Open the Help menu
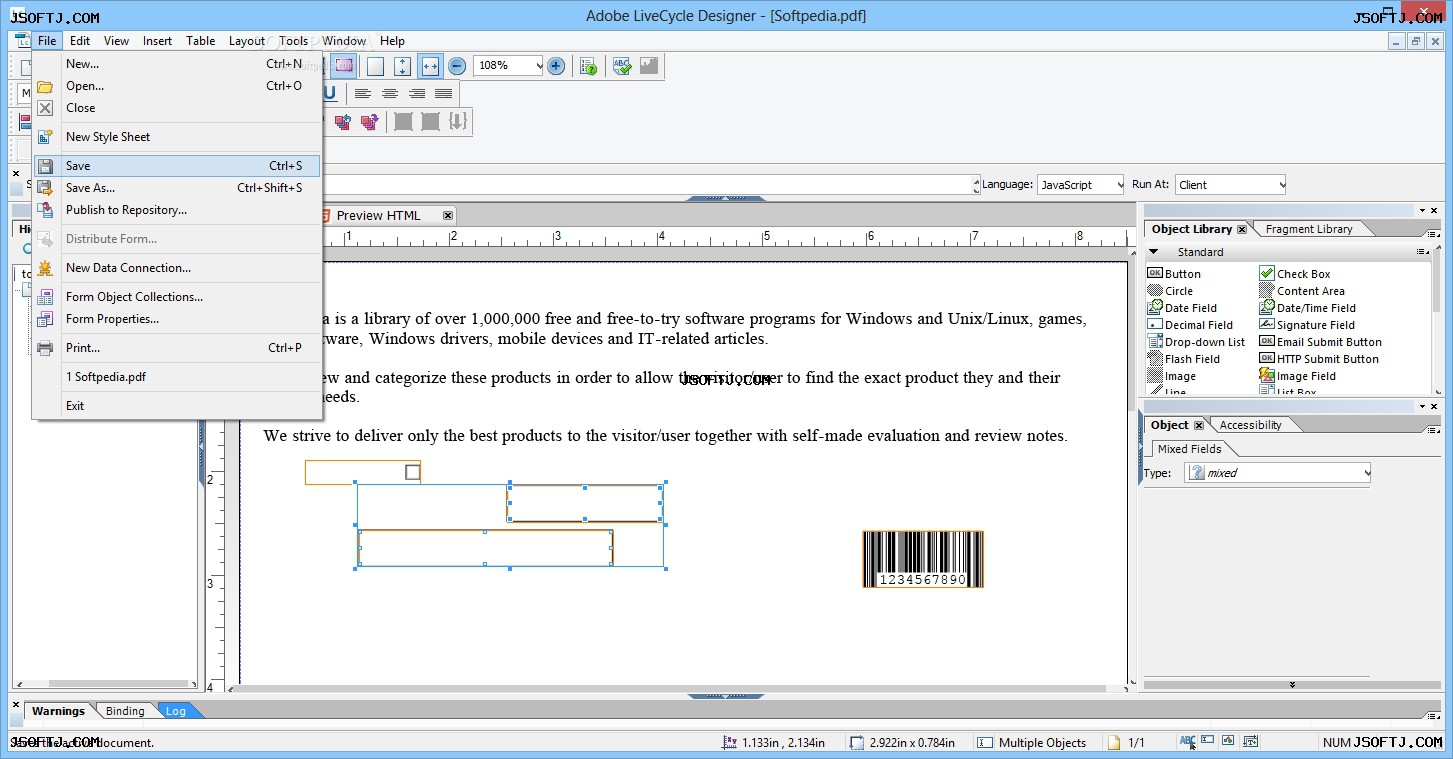 392,41
